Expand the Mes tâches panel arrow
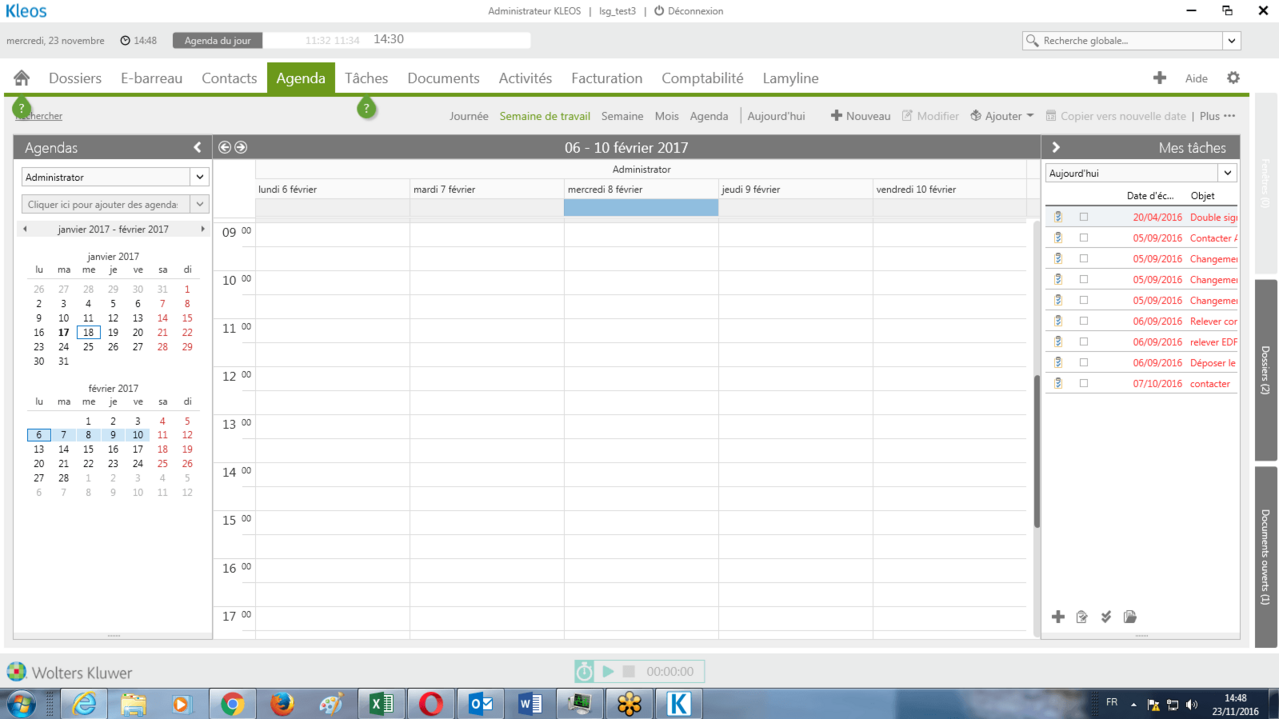 pyautogui.click(x=1055, y=147)
